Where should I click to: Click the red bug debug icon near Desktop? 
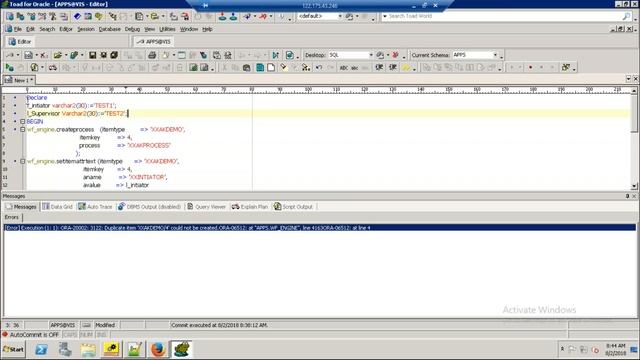click(x=395, y=55)
